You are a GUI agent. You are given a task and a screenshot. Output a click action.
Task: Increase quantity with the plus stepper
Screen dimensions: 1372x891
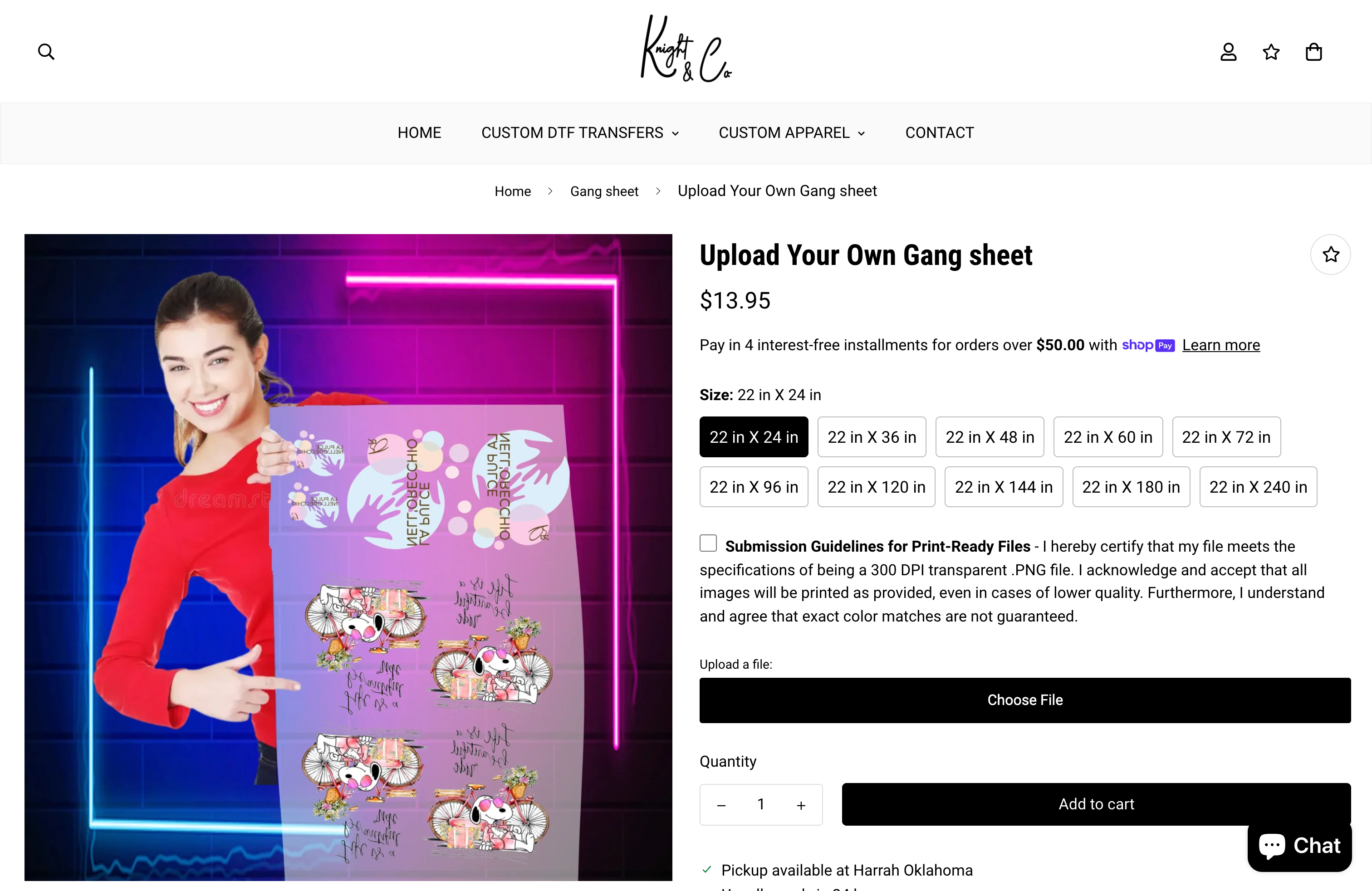tap(801, 804)
